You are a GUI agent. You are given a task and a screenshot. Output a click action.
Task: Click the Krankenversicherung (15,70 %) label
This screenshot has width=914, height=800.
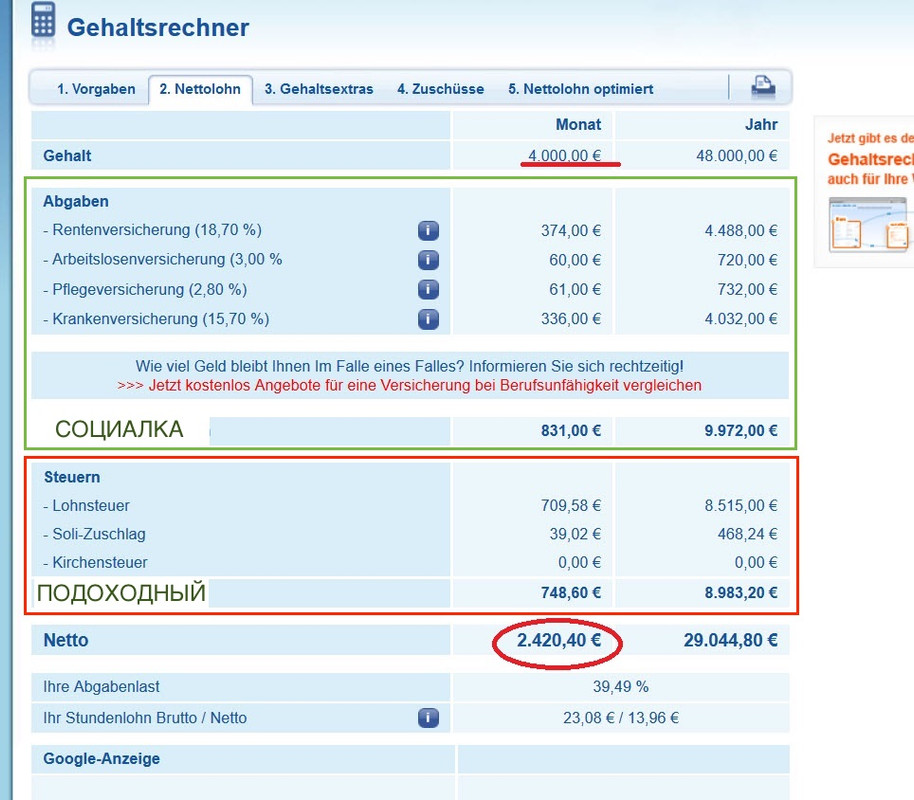pos(156,319)
